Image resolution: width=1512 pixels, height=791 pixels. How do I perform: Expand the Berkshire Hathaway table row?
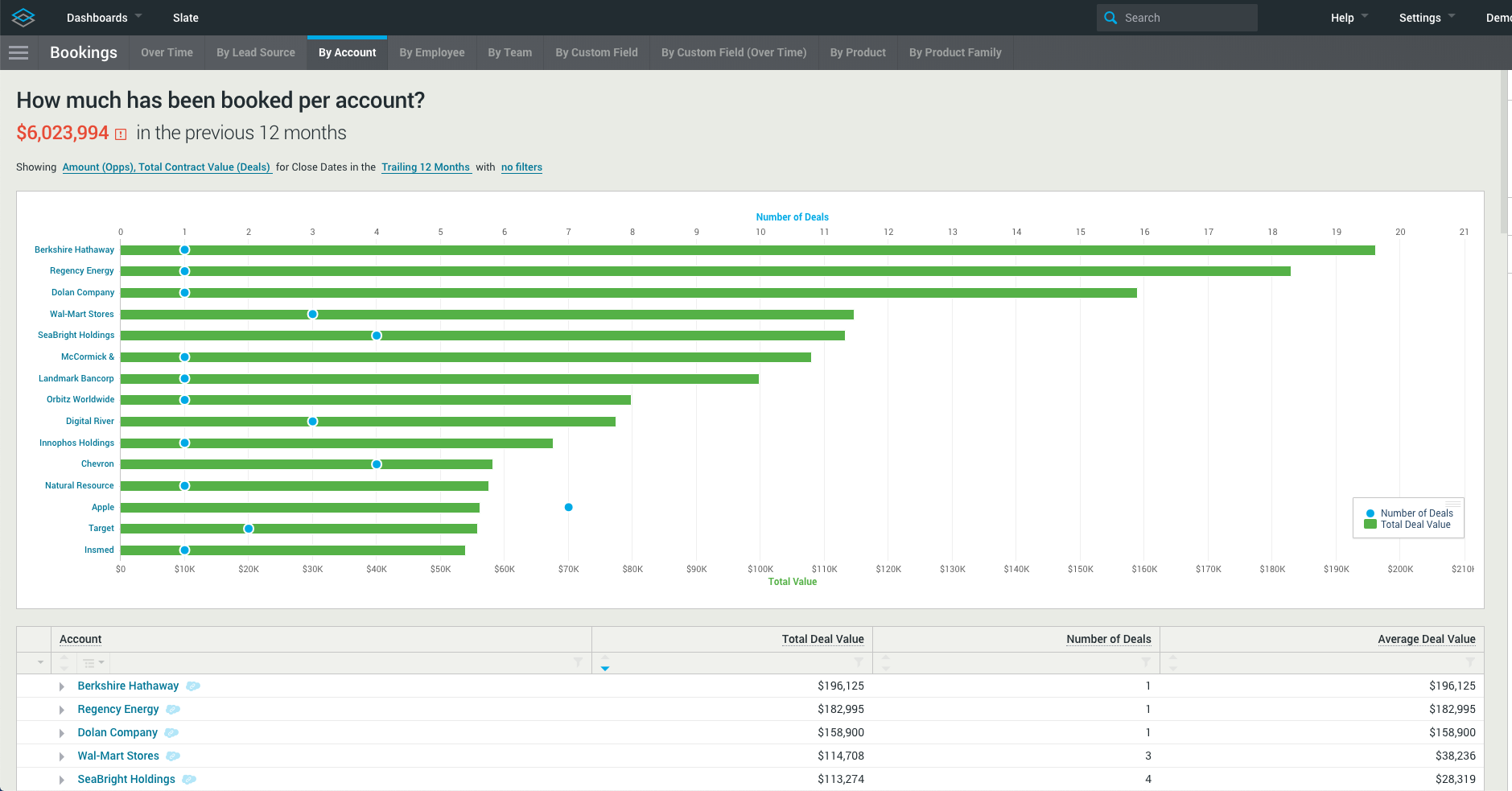point(61,686)
